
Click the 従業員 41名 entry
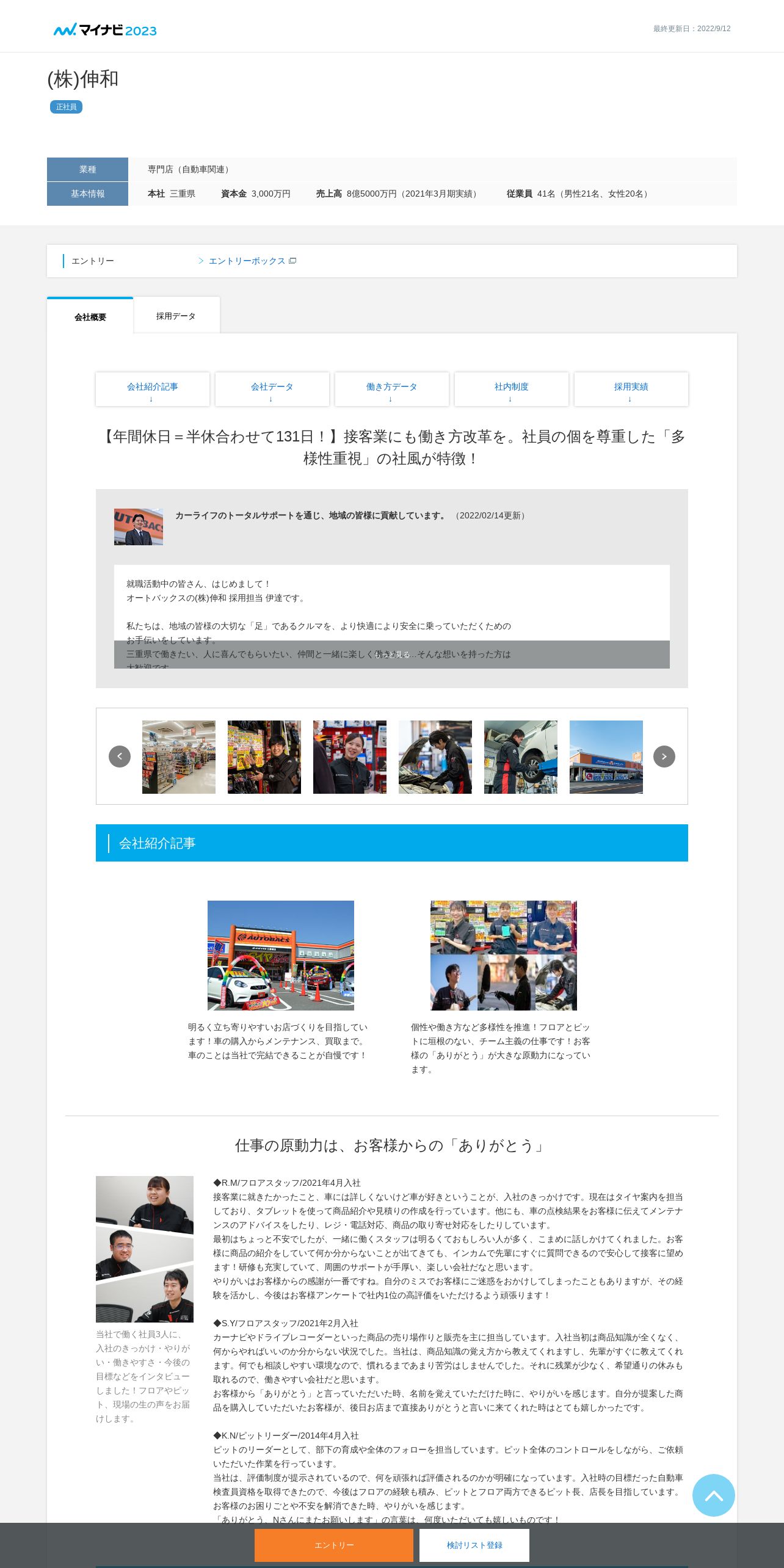579,194
